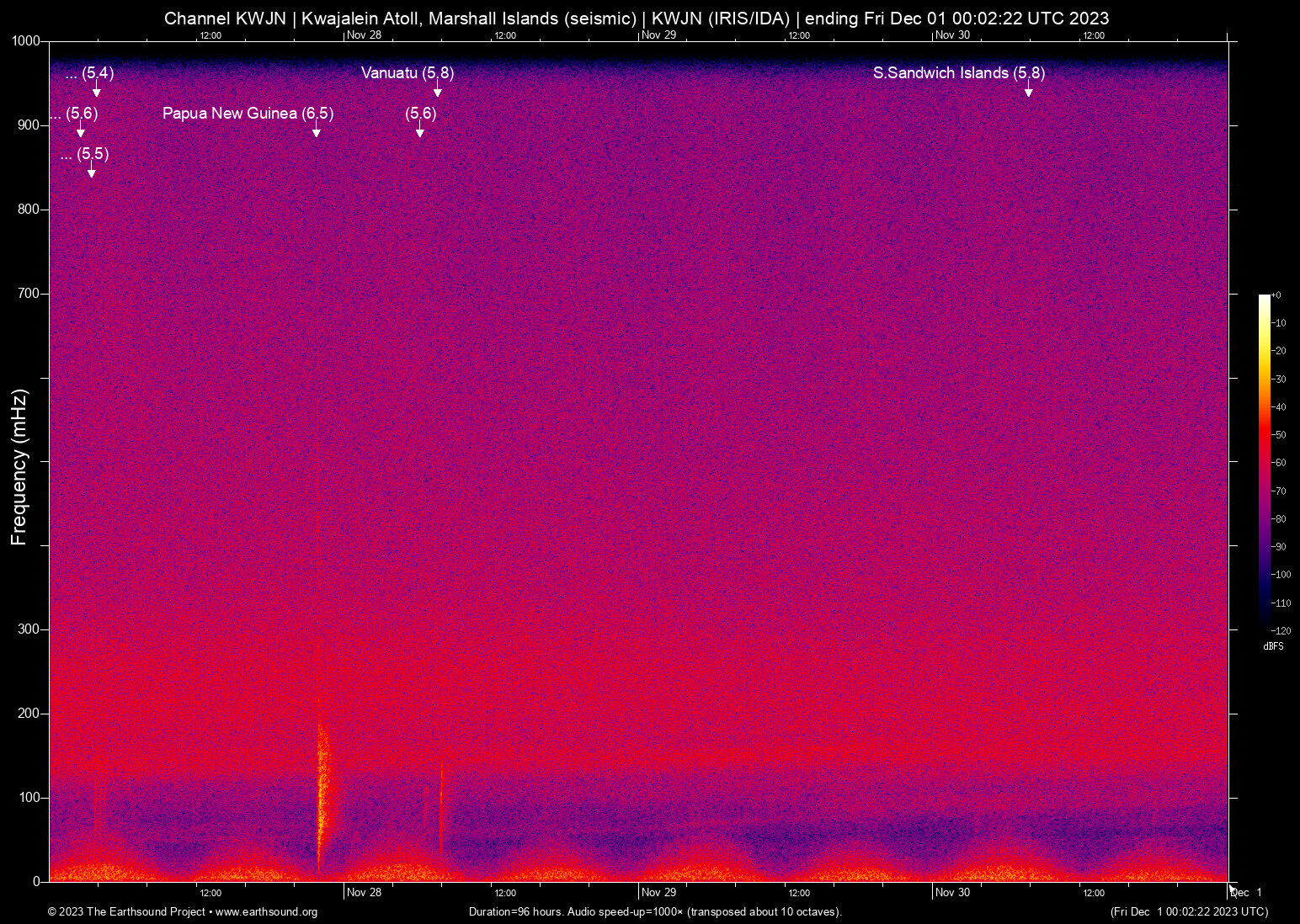Viewport: 1300px width, 924px height.
Task: Click the arrow below the (5.6) Vanuatu aftershock label
Action: pos(420,132)
